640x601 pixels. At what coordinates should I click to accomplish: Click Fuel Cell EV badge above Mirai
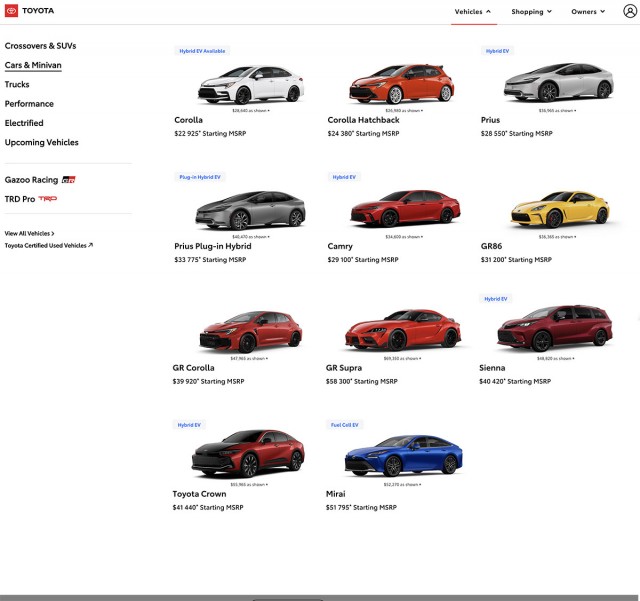click(344, 425)
